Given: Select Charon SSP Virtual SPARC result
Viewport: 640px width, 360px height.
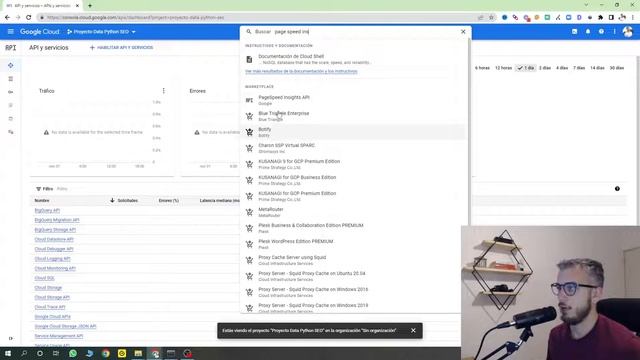Looking at the screenshot, I should point(354,148).
